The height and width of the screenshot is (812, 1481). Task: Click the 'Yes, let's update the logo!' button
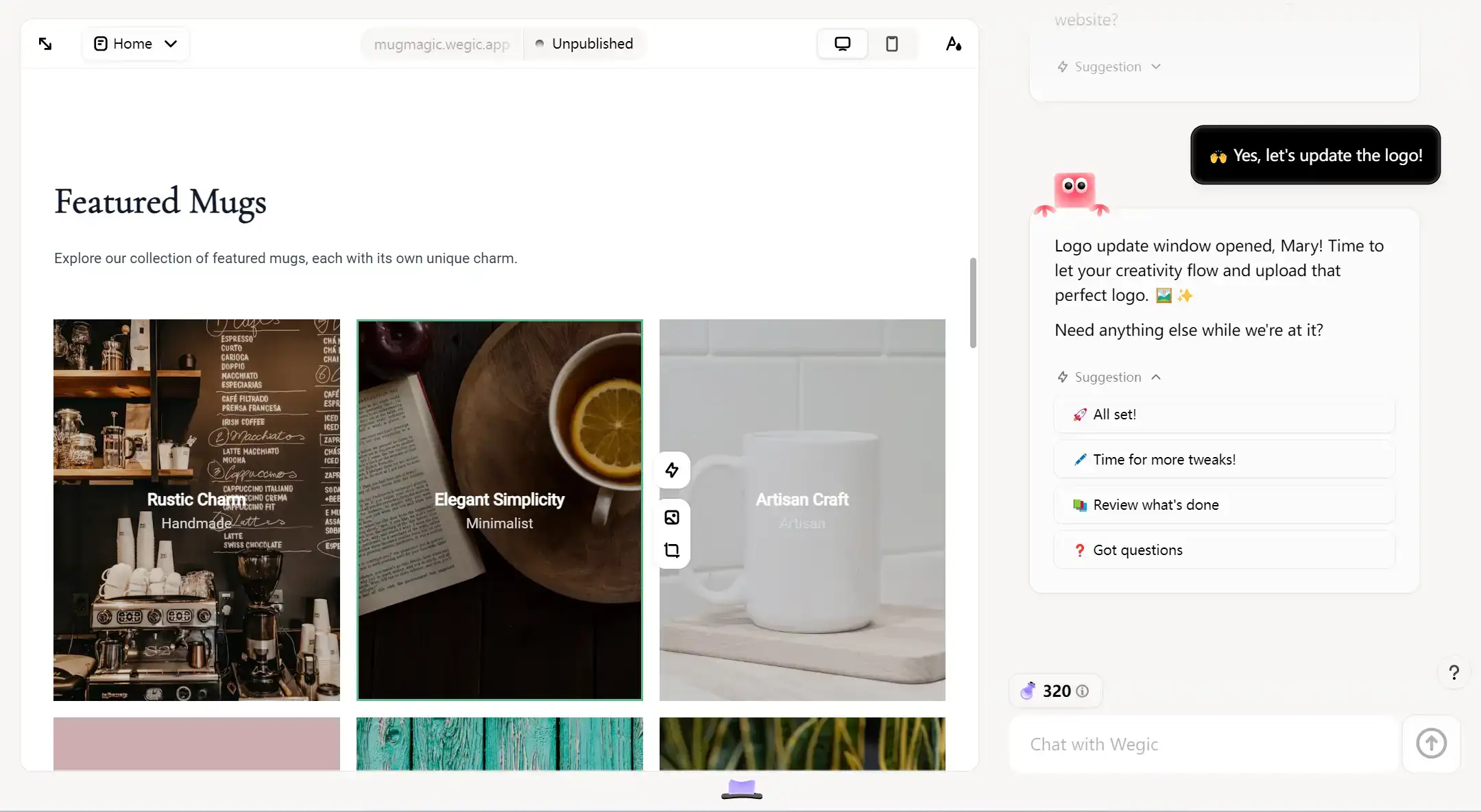click(1316, 154)
